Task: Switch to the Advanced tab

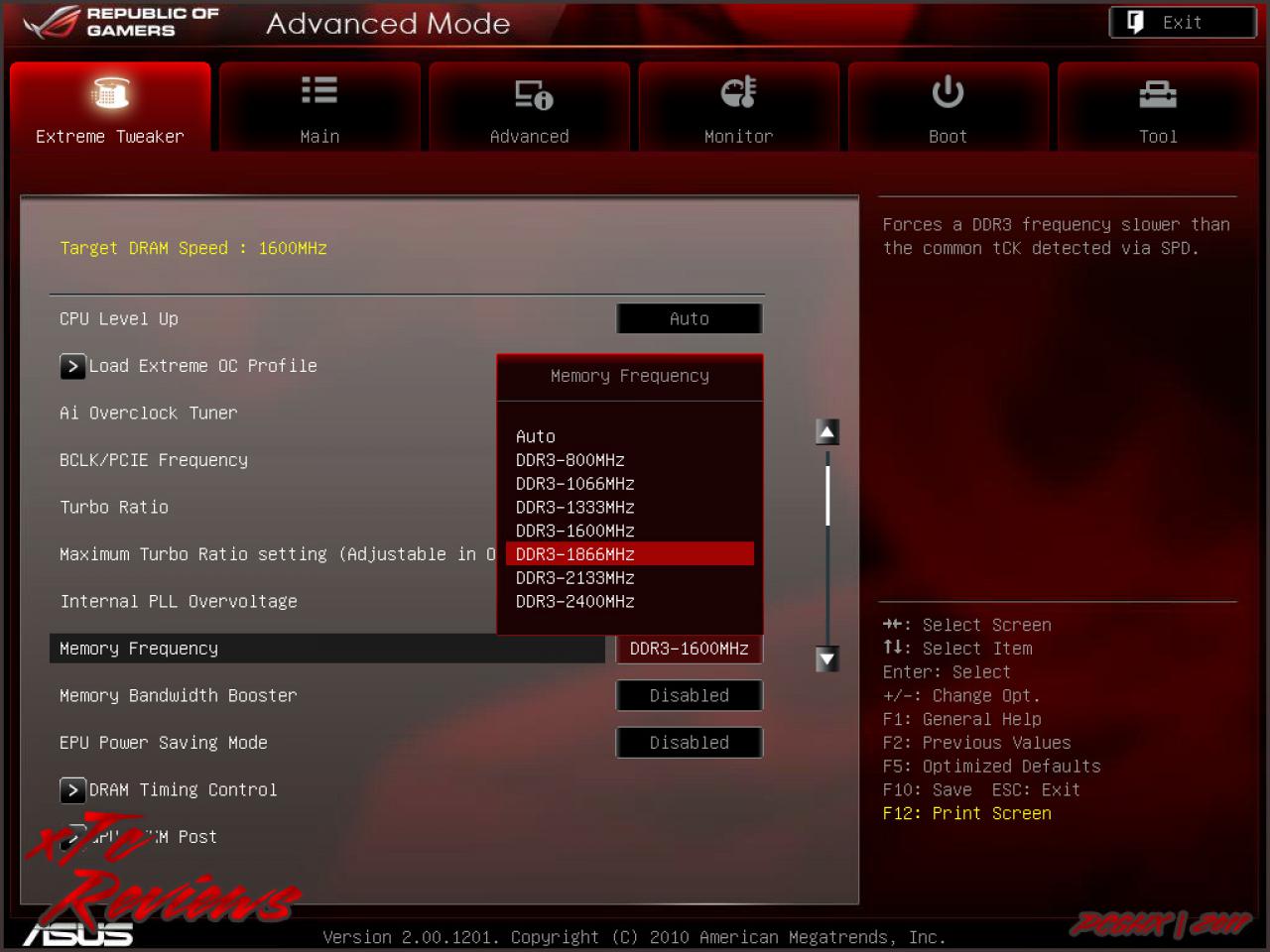Action: 529,107
